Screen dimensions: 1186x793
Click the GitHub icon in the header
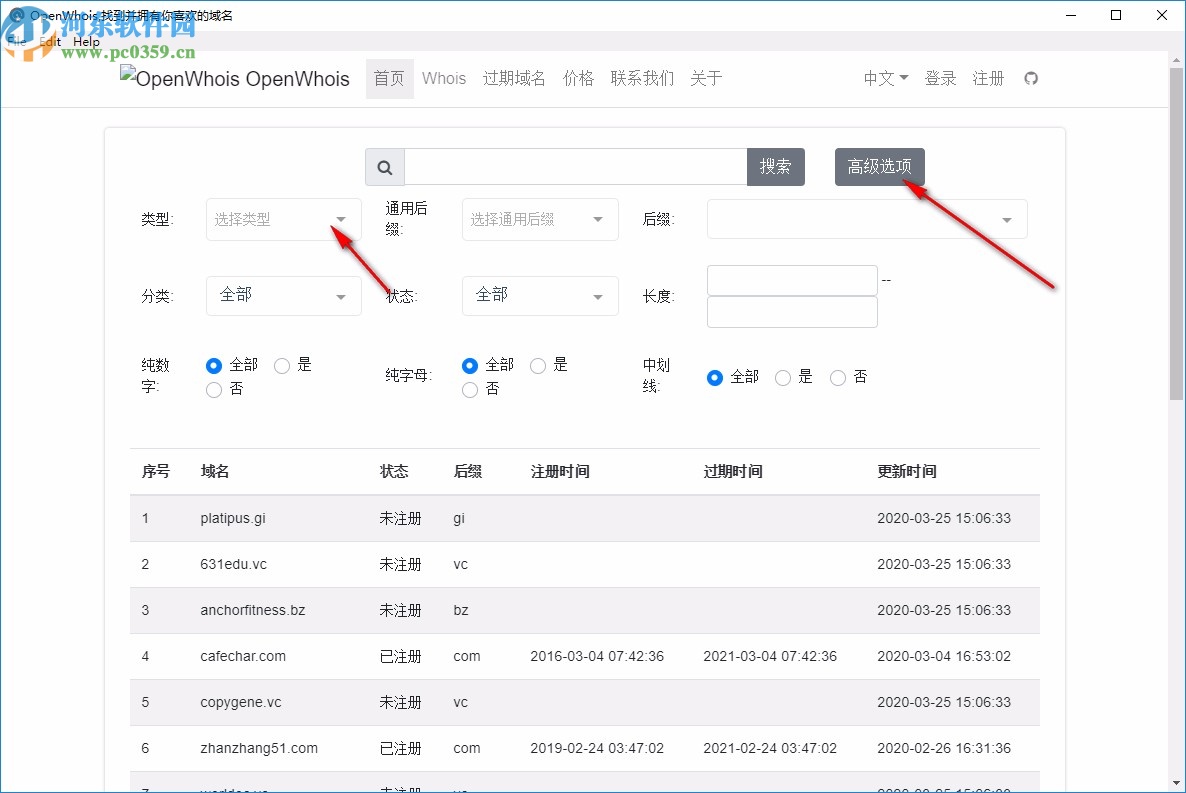tap(1031, 78)
